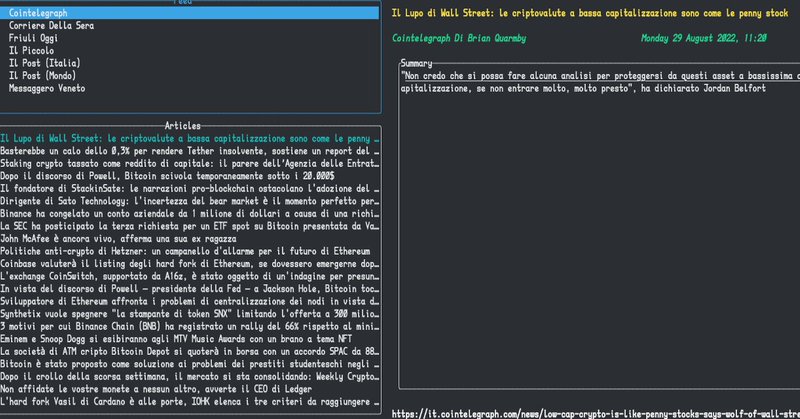Select the 'La società di ATM cripto Bitcoin Depot' article
The width and height of the screenshot is (800, 419).
click(190, 351)
